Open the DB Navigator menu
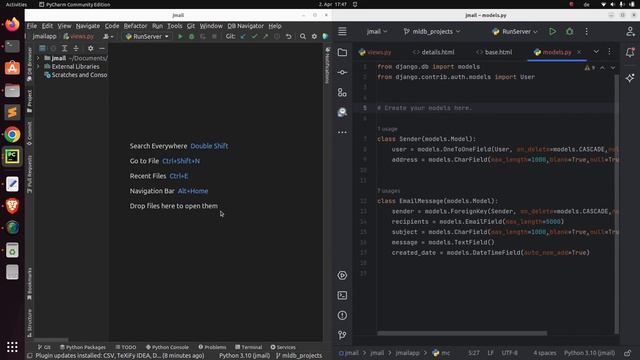Image resolution: width=640 pixels, height=360 pixels. click(x=245, y=26)
